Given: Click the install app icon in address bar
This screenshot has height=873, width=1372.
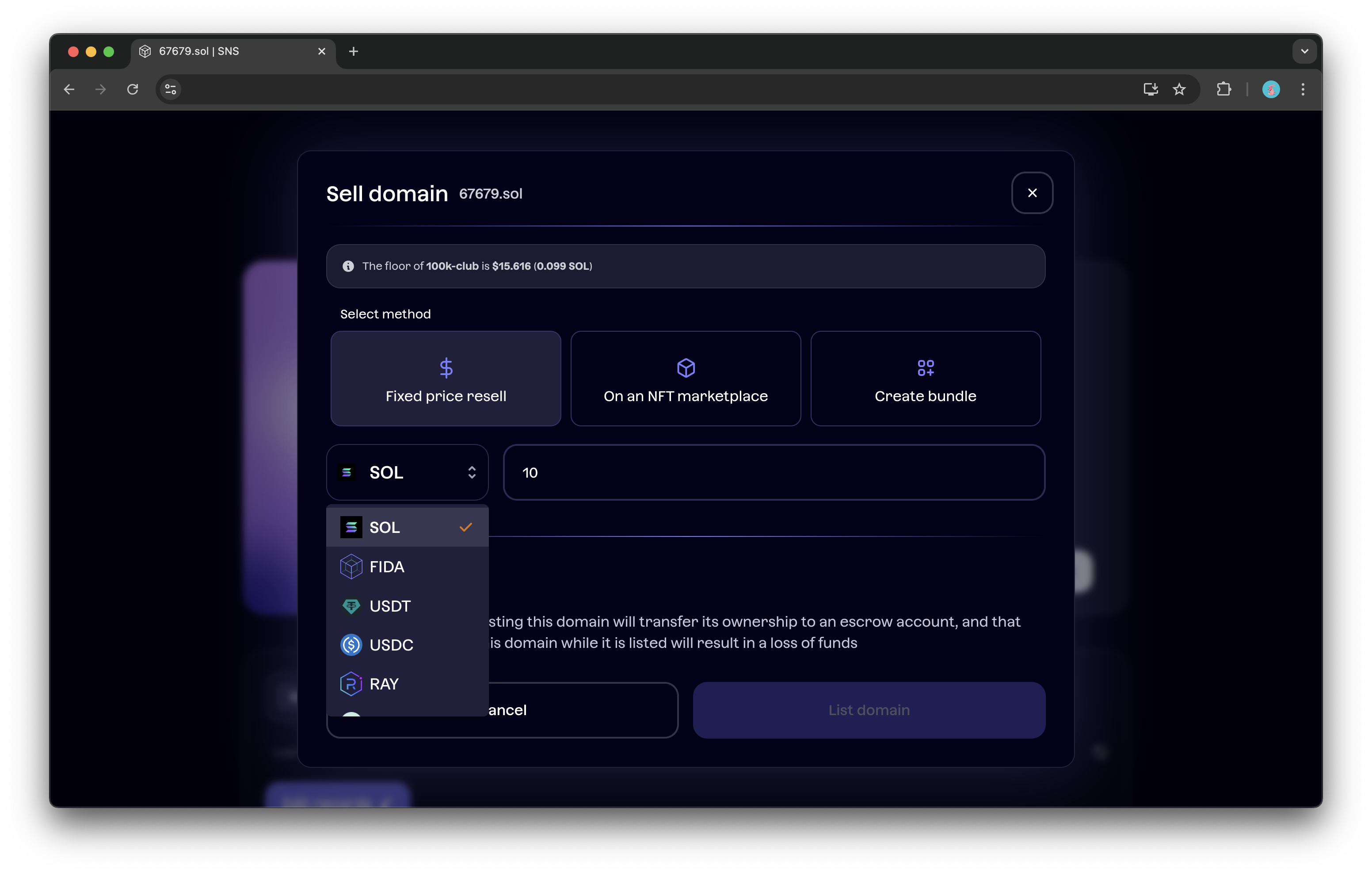Looking at the screenshot, I should tap(1151, 89).
